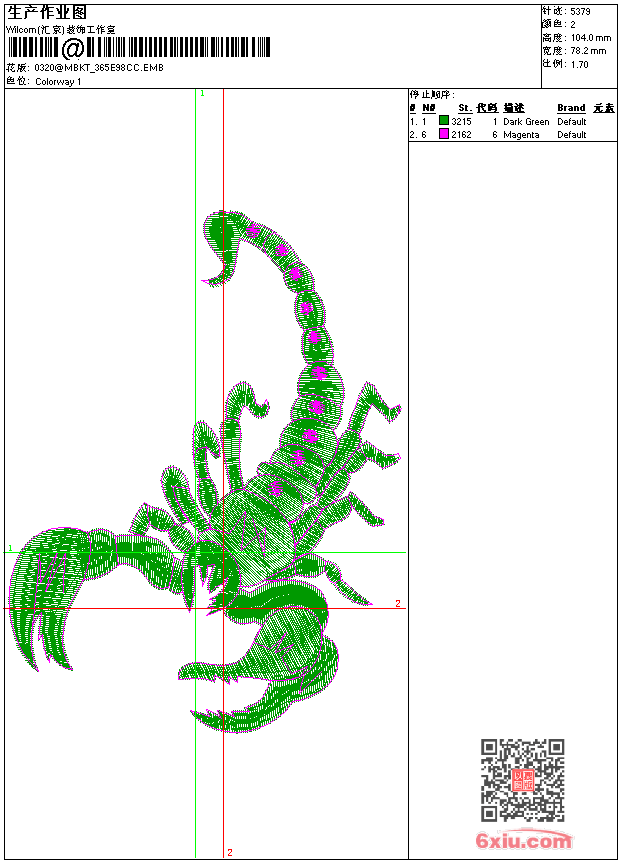The width and height of the screenshot is (620, 860).
Task: Click the Colorway 1 label
Action: [58, 82]
